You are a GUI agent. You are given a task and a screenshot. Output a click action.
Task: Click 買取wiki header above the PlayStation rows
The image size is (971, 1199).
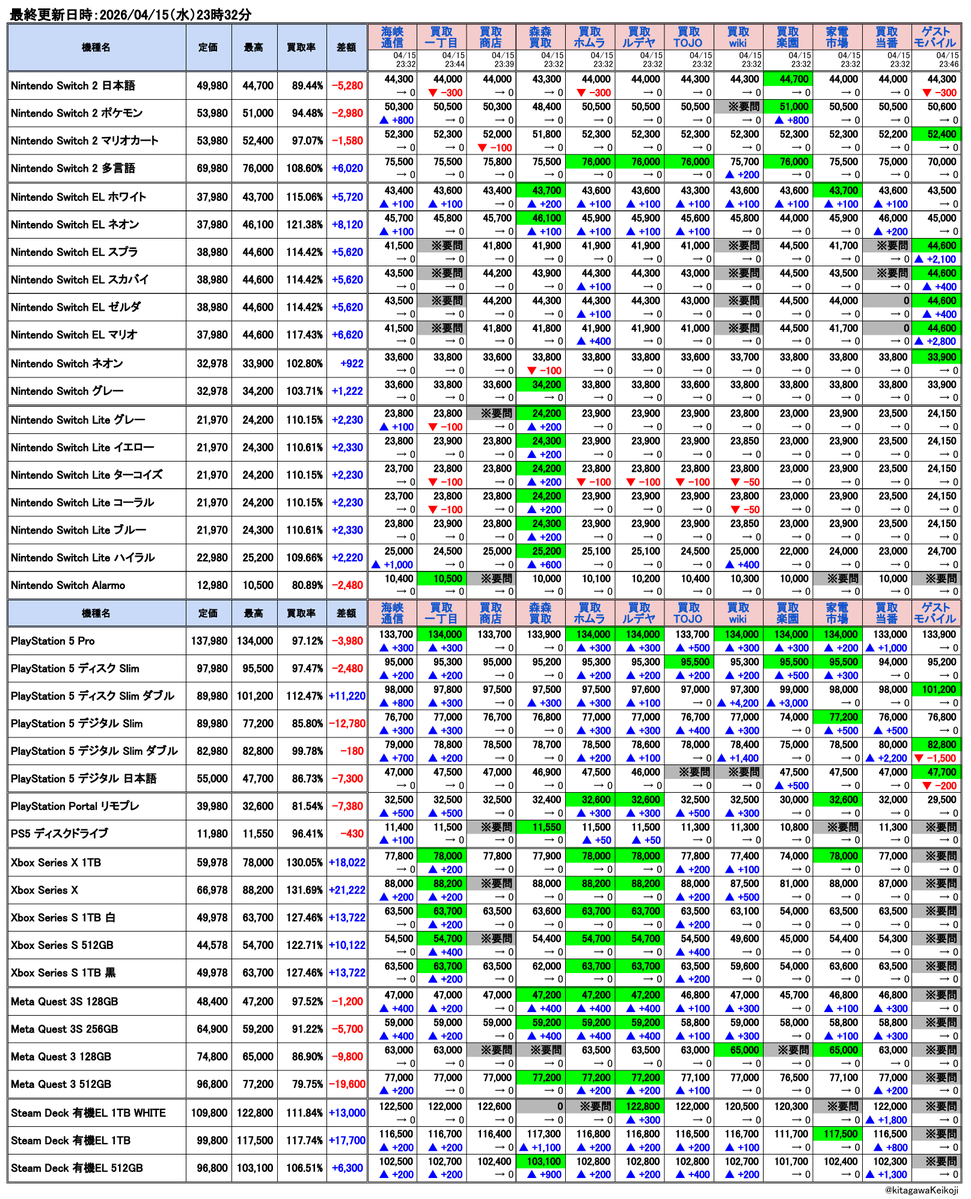point(738,613)
